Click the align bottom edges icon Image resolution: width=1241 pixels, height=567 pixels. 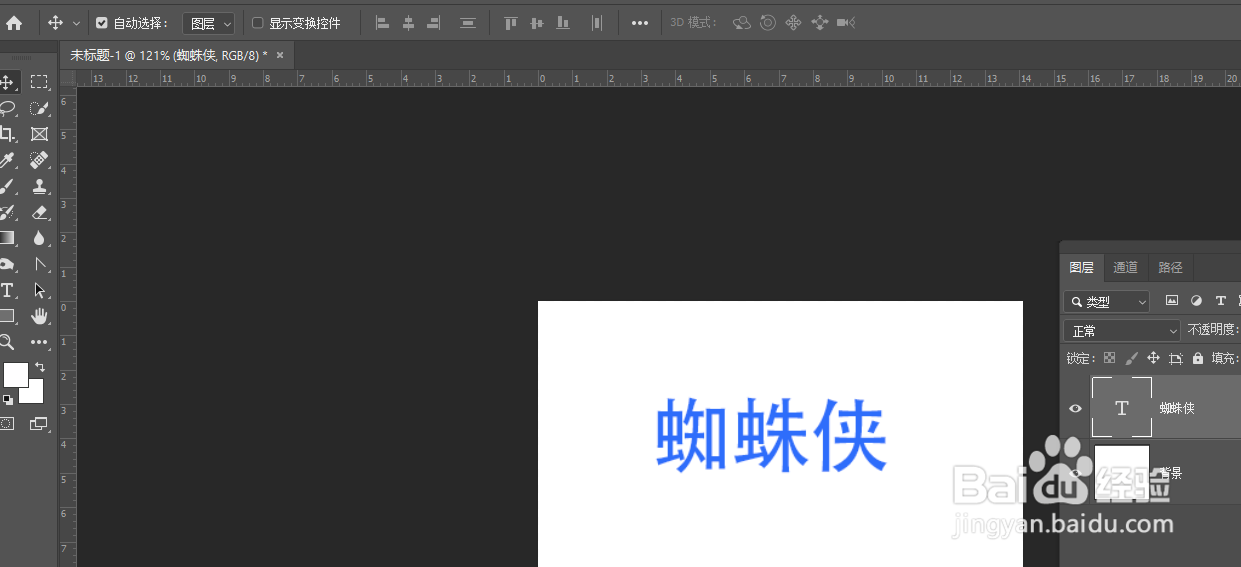[x=563, y=23]
